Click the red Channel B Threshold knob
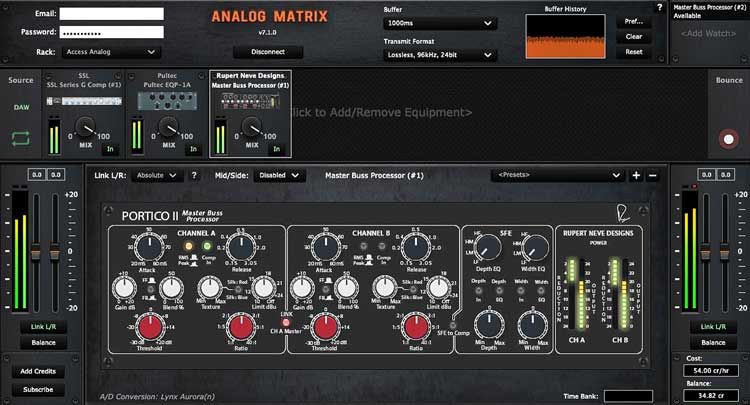The image size is (750, 405). click(325, 327)
